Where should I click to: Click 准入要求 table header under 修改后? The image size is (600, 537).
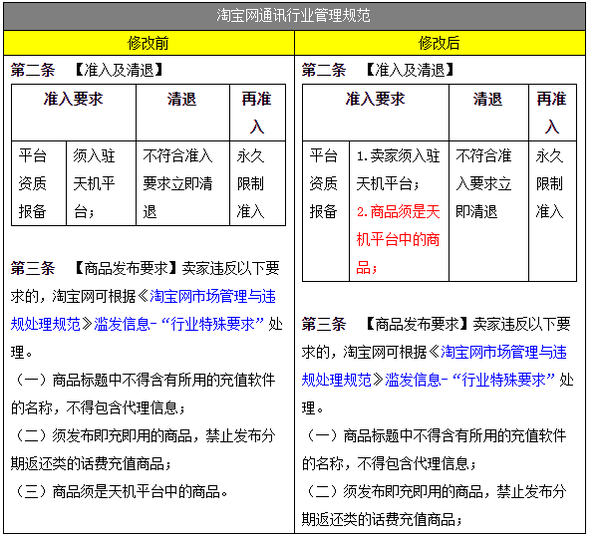pos(375,99)
